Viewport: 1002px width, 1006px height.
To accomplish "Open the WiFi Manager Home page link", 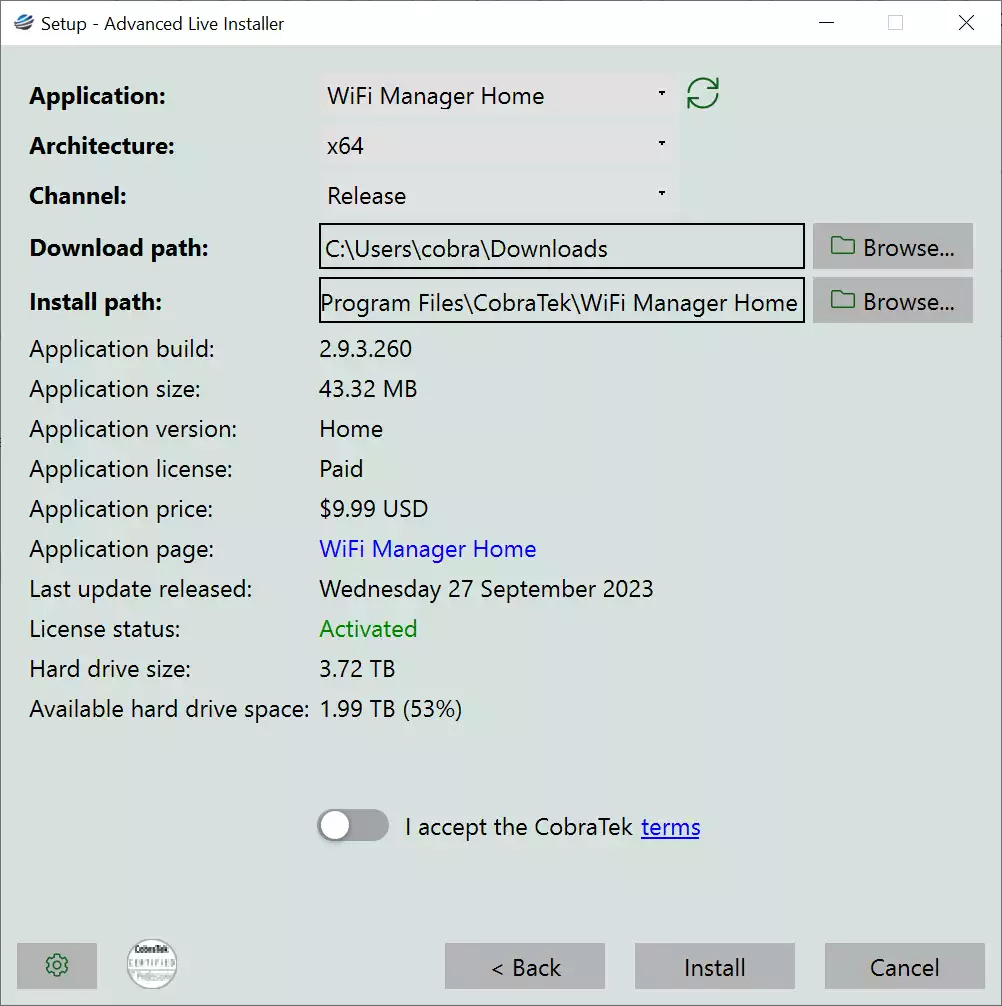I will click(x=428, y=549).
